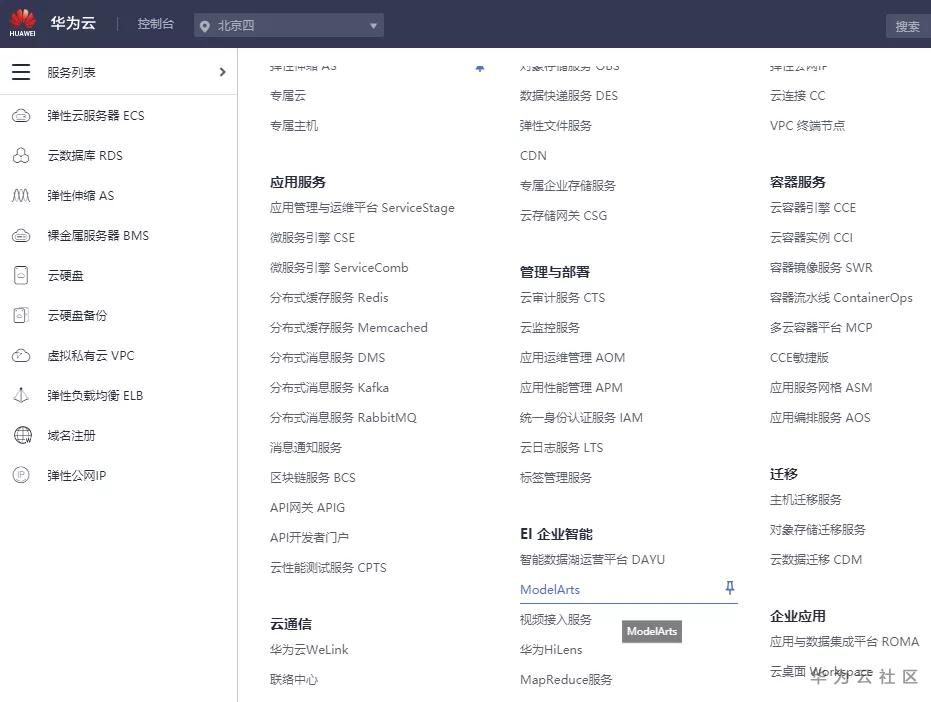Open 多云容器平台 MCP
Image resolution: width=931 pixels, height=702 pixels.
(x=821, y=328)
